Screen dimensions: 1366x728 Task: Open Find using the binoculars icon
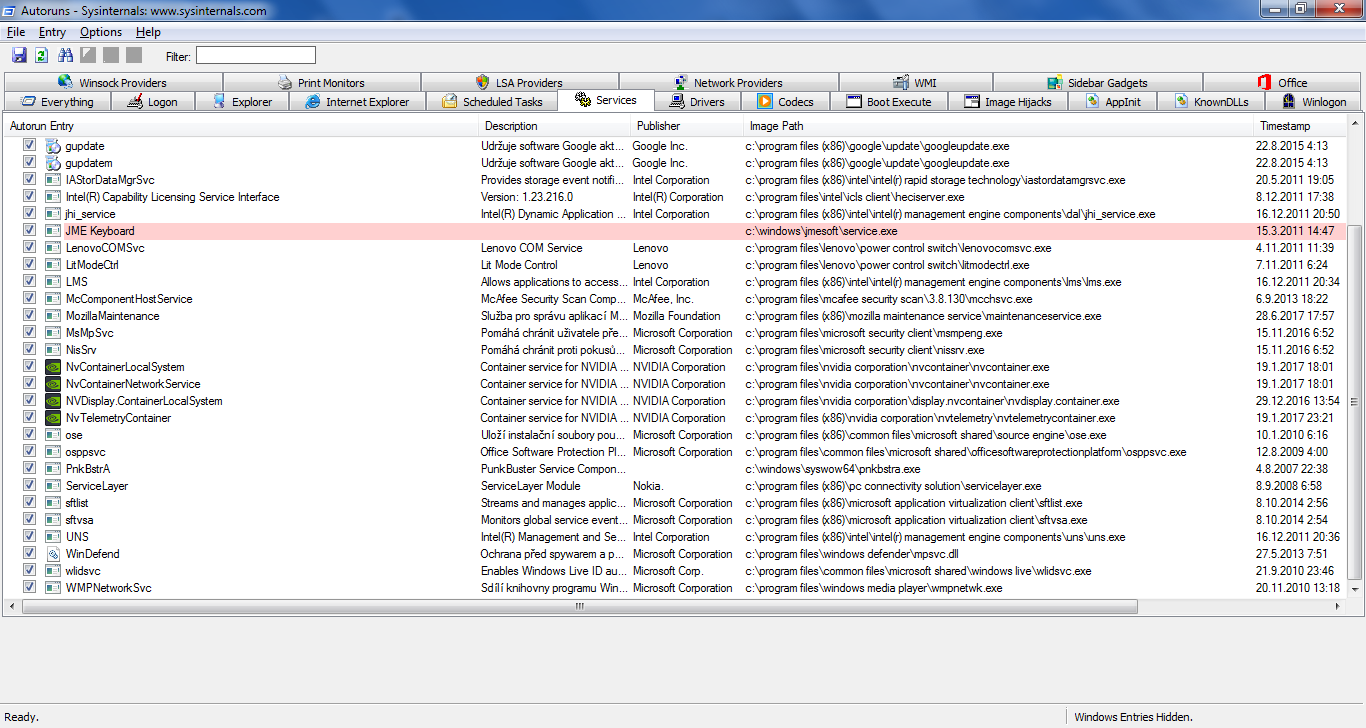[x=66, y=55]
